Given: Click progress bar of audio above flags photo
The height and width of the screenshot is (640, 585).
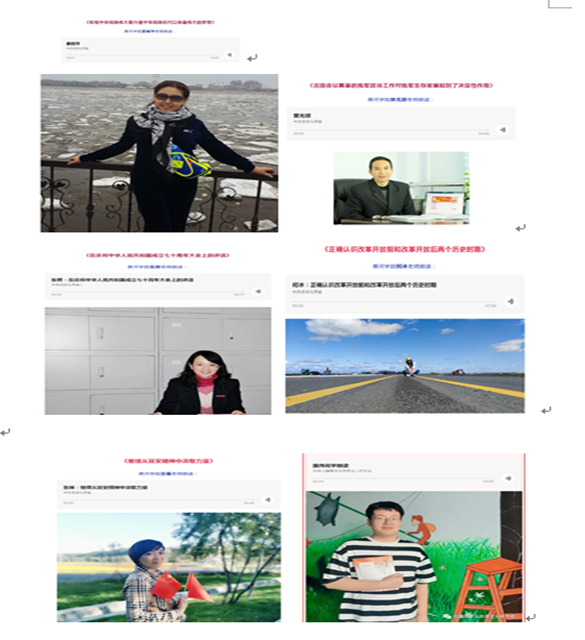Looking at the screenshot, I should [x=158, y=500].
